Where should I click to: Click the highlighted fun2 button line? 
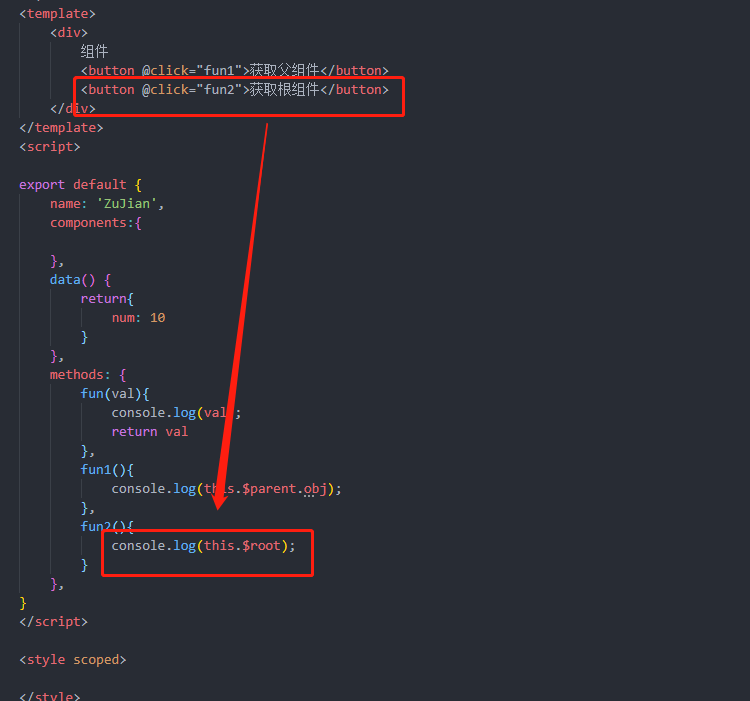tap(234, 90)
